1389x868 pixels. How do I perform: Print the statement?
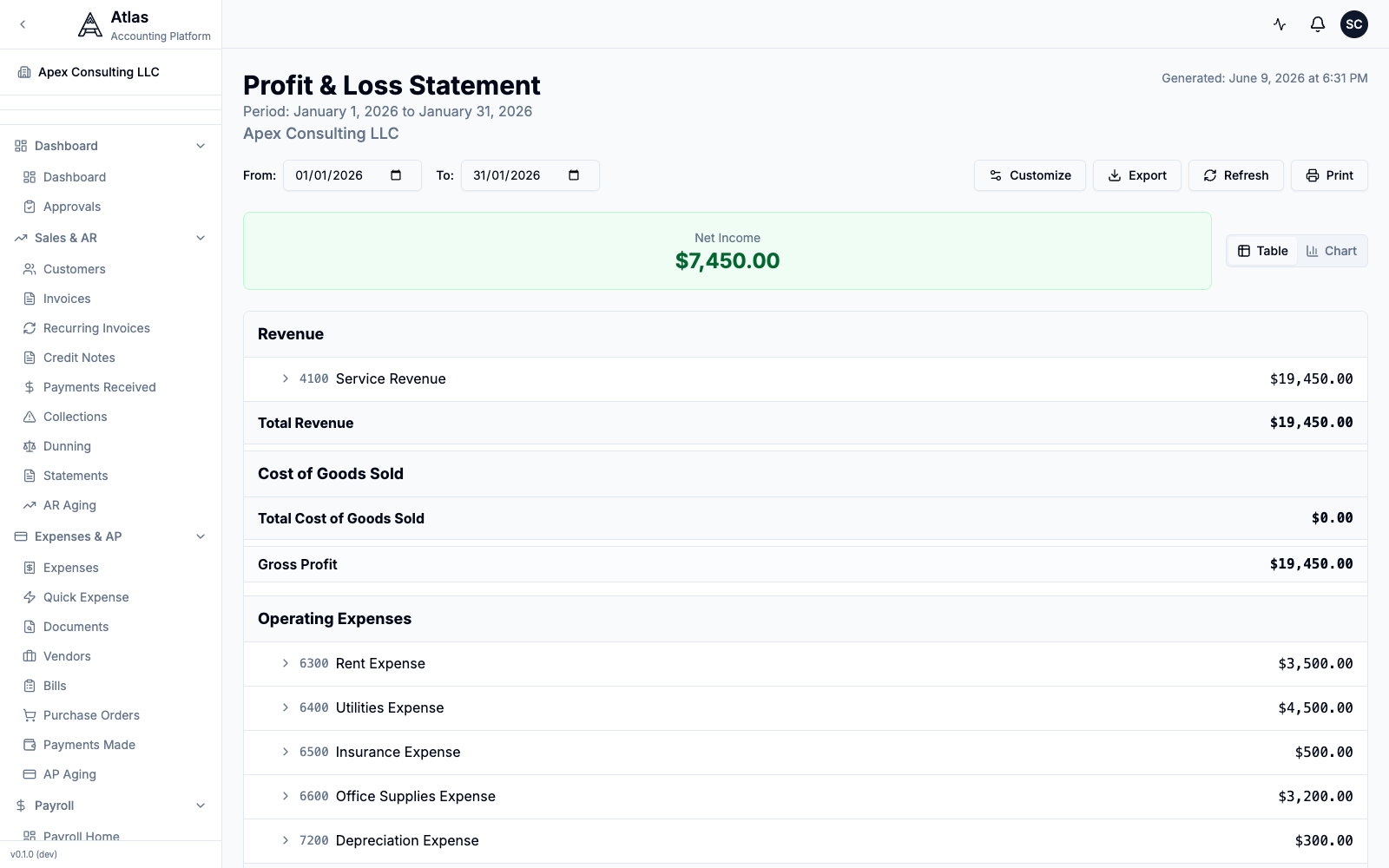1329,175
